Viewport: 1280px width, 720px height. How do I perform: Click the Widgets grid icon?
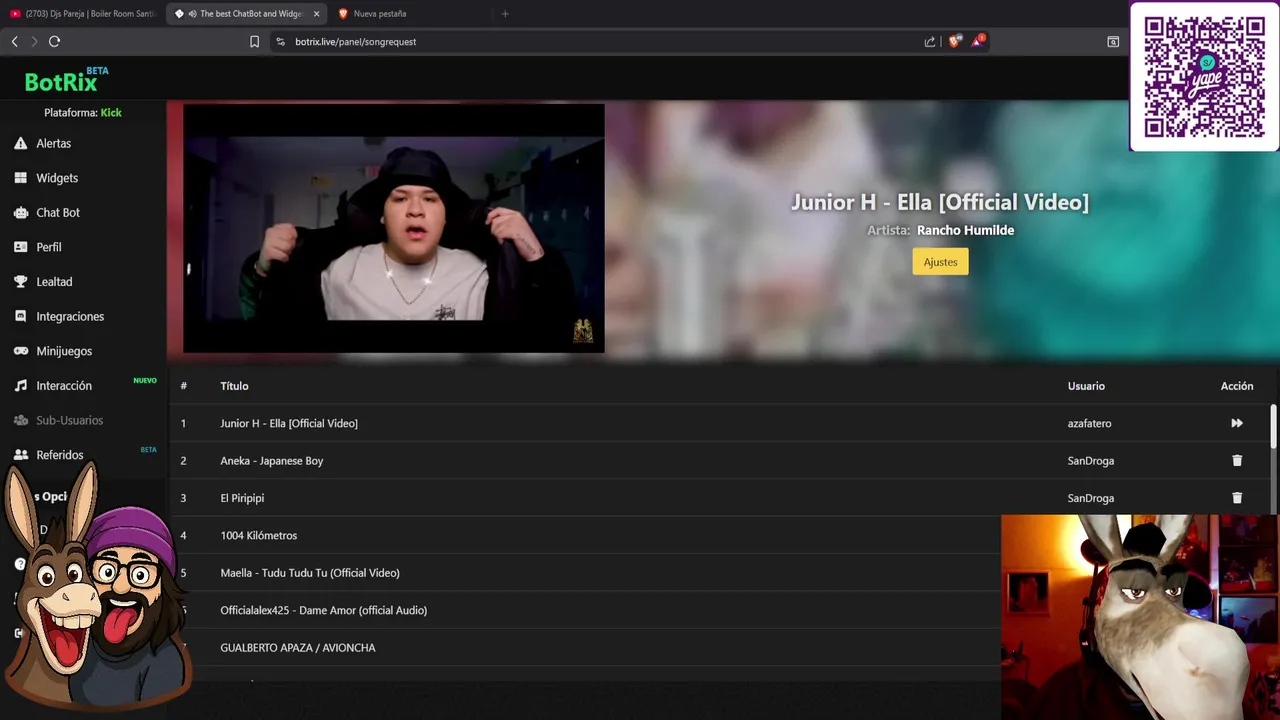coord(20,178)
